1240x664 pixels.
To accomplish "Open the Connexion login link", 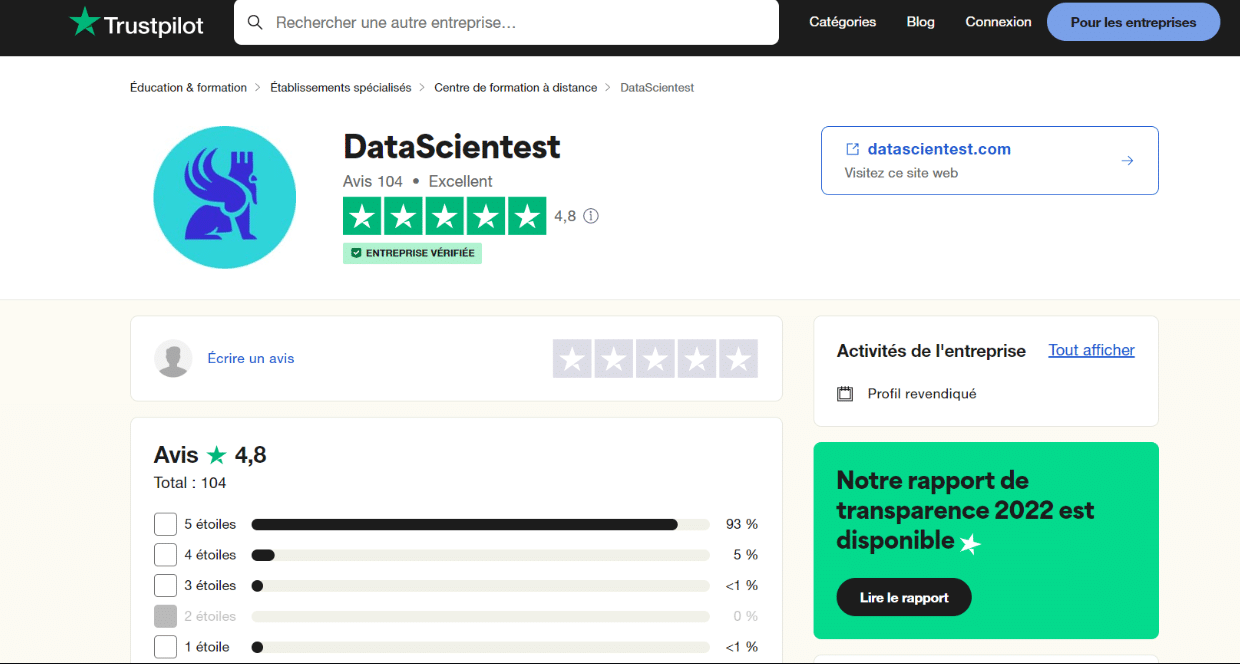I will [x=998, y=22].
